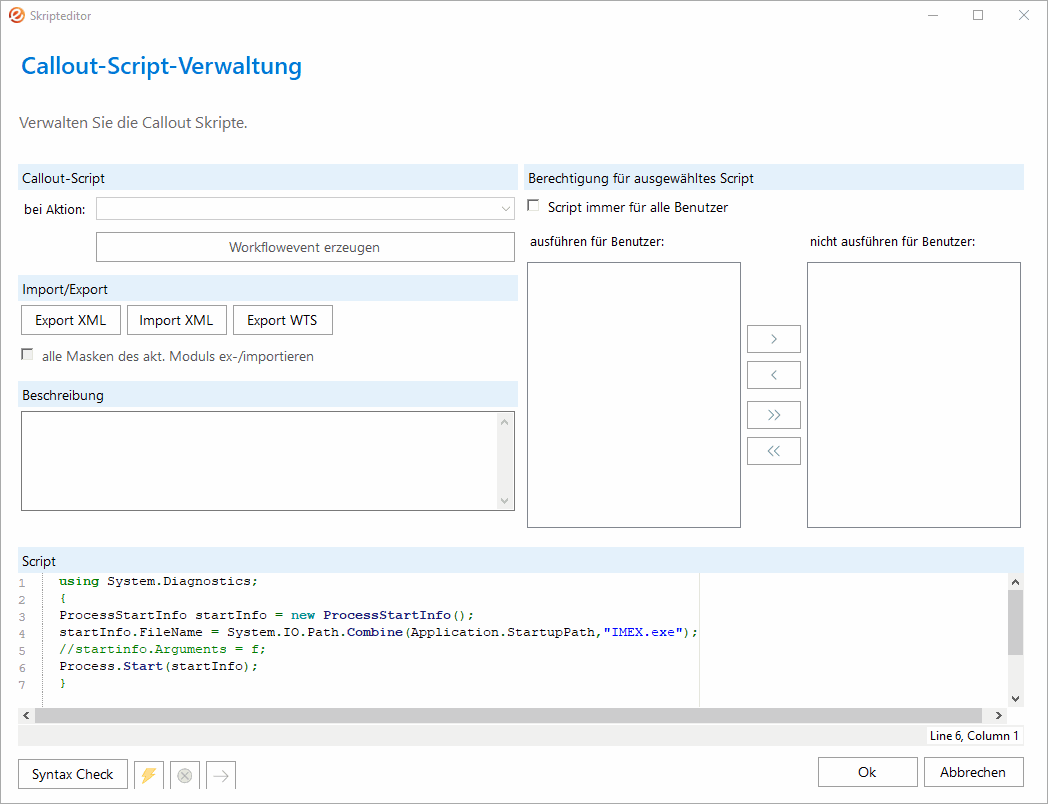Image resolution: width=1048 pixels, height=804 pixels.
Task: Cancel with the Abbrechen button
Action: pyautogui.click(x=973, y=772)
